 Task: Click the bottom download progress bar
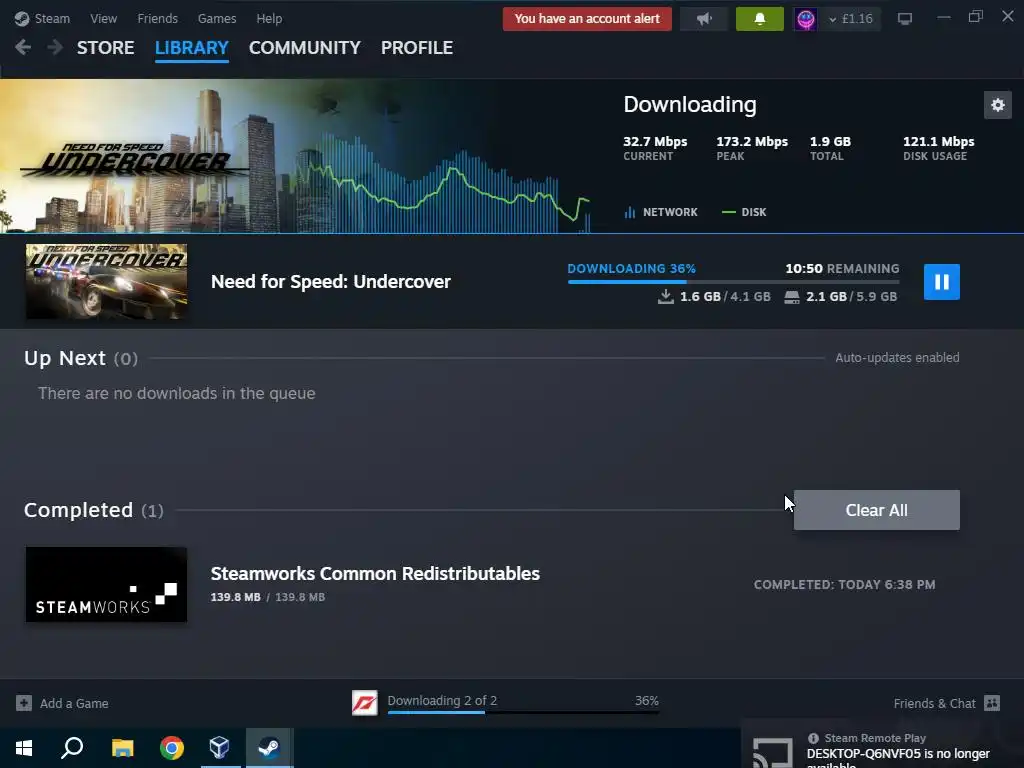pos(523,712)
